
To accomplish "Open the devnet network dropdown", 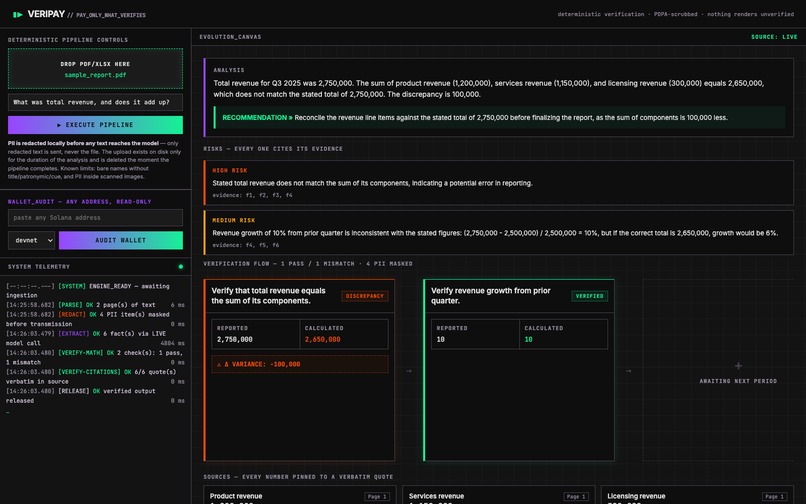I will coord(31,240).
